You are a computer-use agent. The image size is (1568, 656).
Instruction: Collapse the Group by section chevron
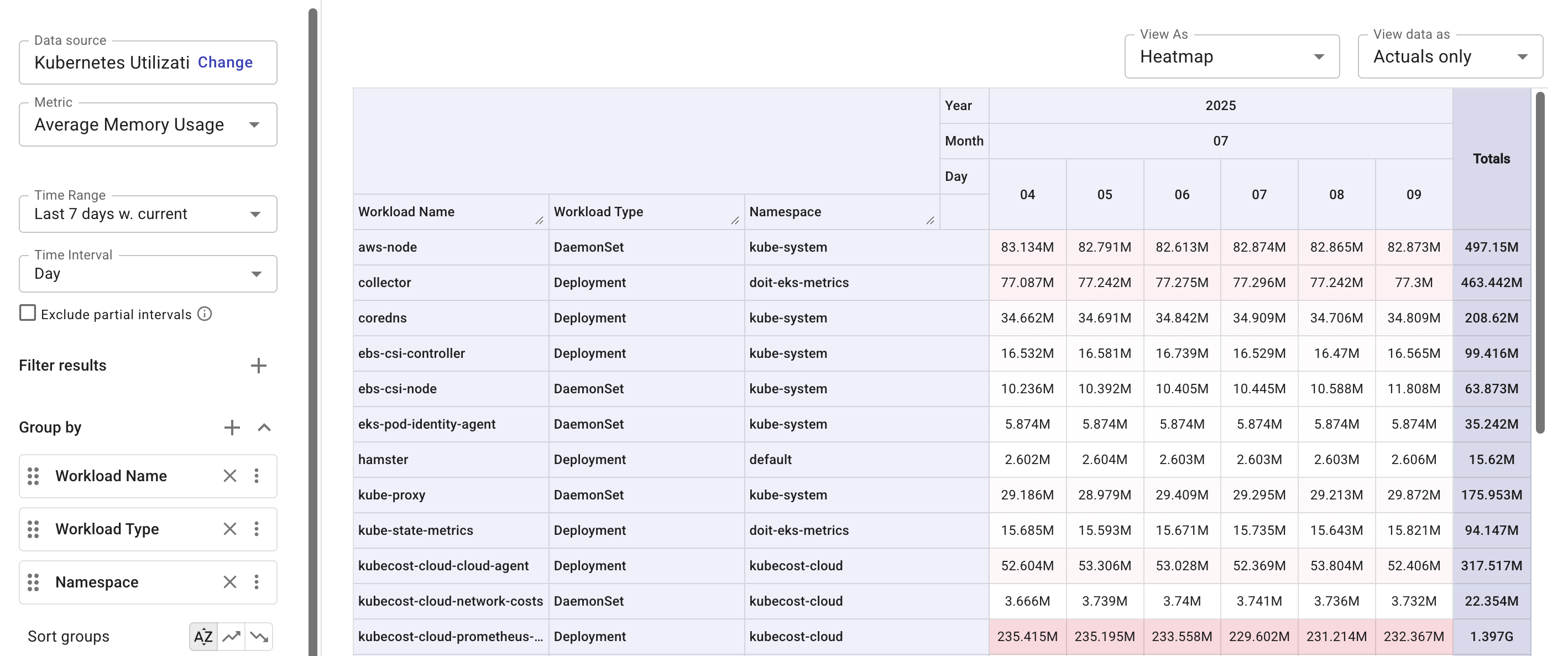[x=265, y=427]
